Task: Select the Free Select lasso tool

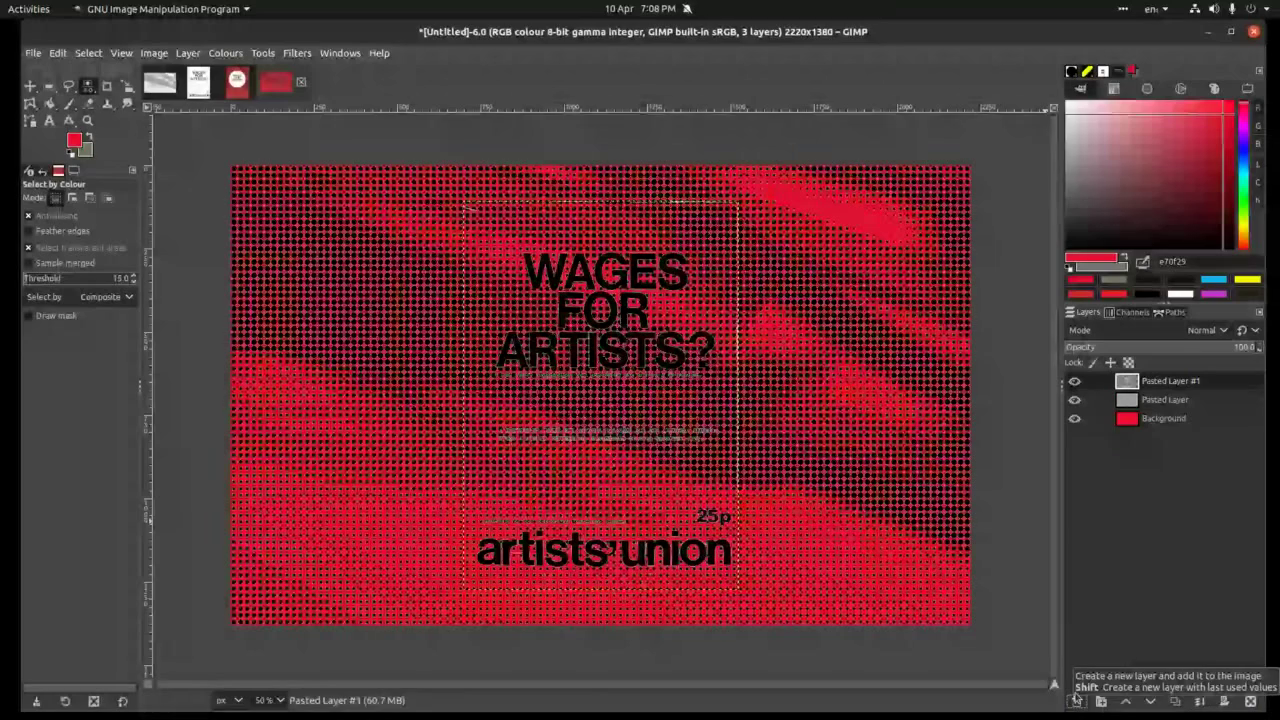Action: click(68, 86)
